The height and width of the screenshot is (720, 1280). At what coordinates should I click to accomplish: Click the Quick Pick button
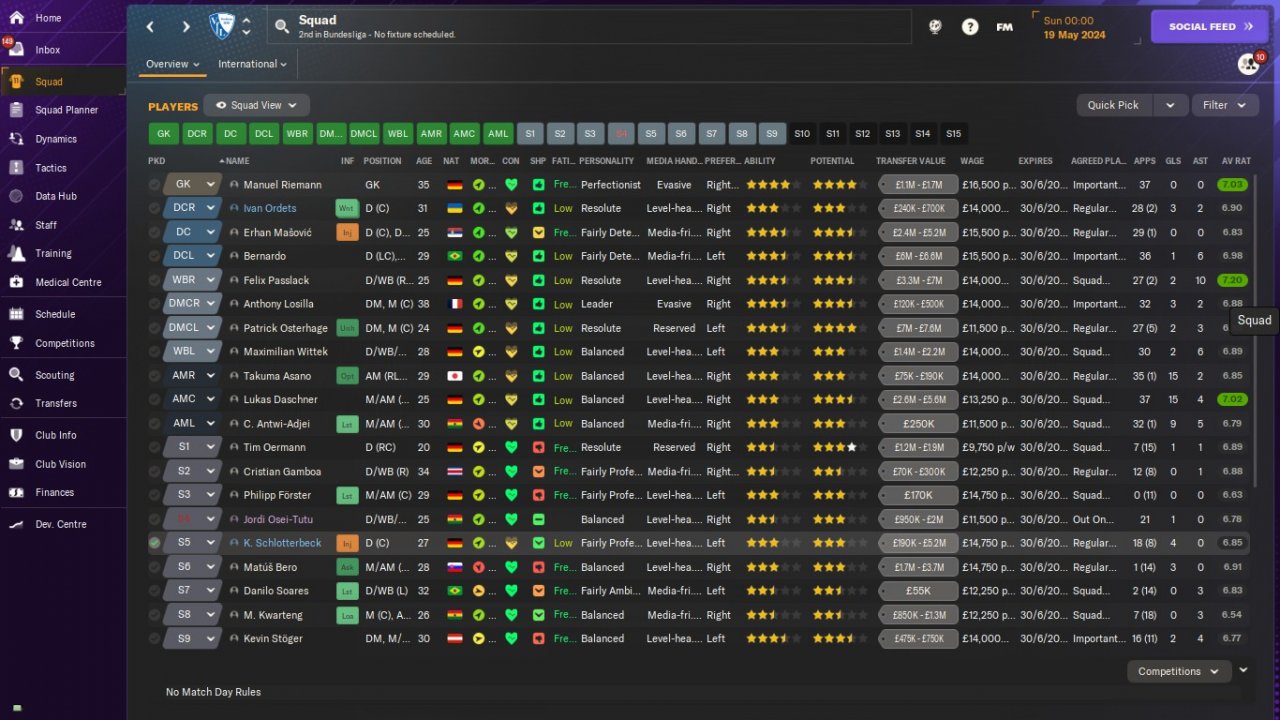(1114, 105)
